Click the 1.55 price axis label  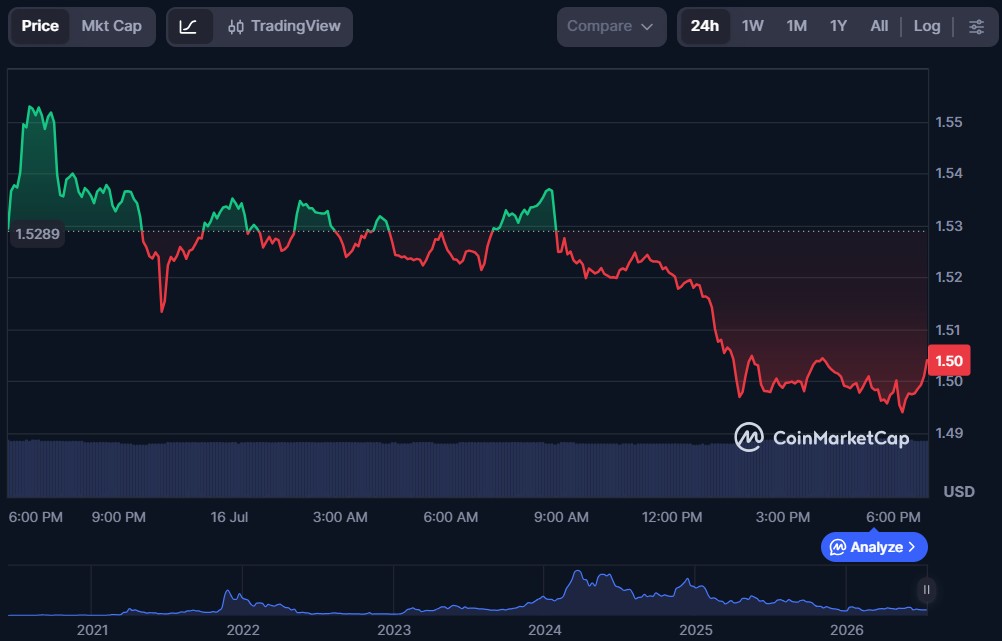pos(948,122)
